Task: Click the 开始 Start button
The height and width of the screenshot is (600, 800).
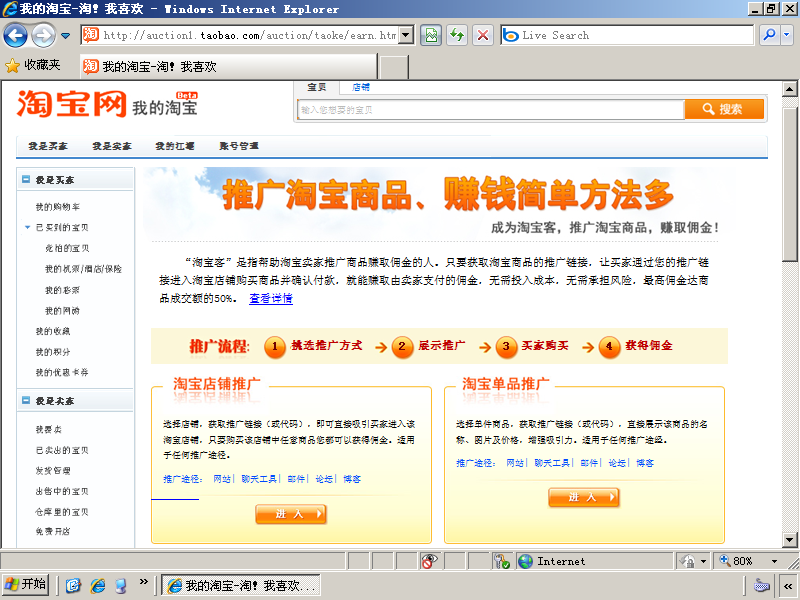Action: click(26, 585)
